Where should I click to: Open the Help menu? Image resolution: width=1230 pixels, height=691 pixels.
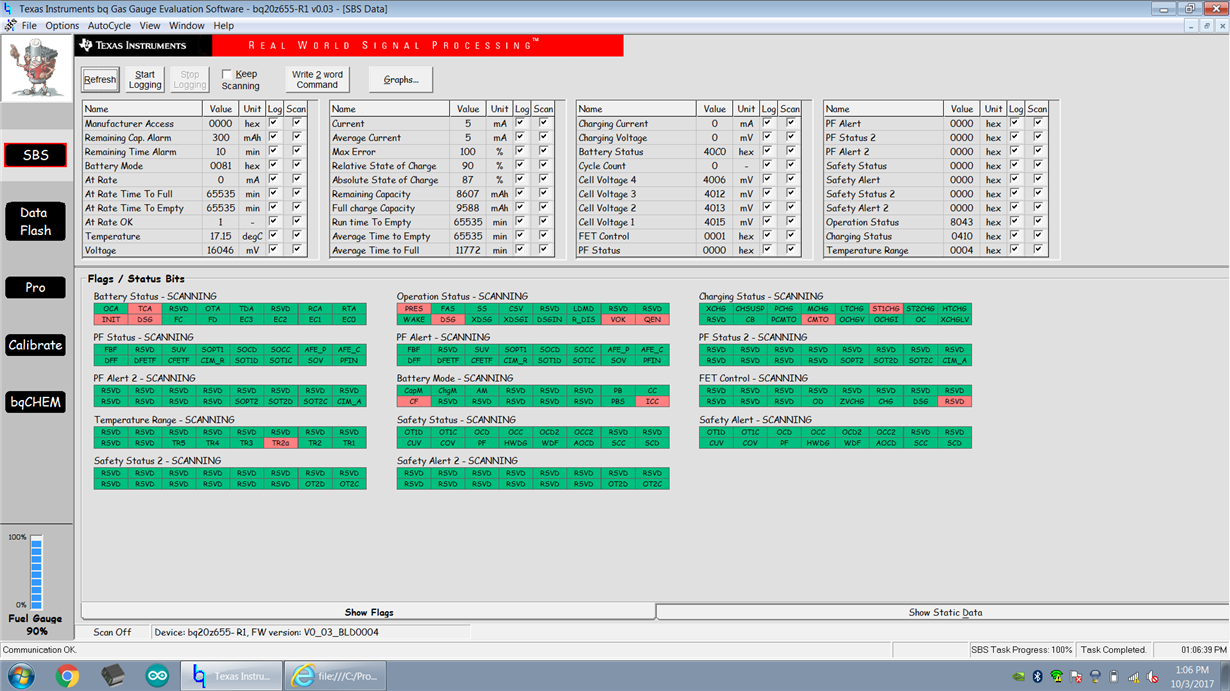click(x=224, y=25)
